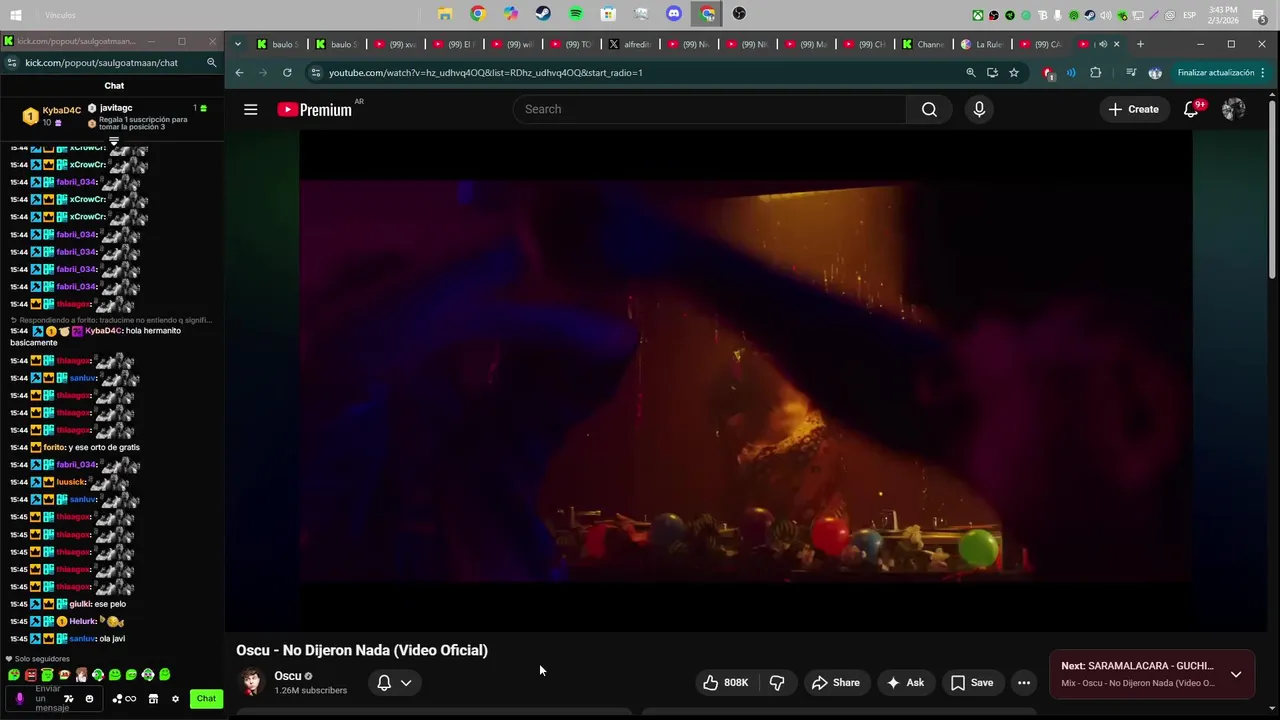
Task: Focus the YouTube Search input field
Action: (x=710, y=109)
